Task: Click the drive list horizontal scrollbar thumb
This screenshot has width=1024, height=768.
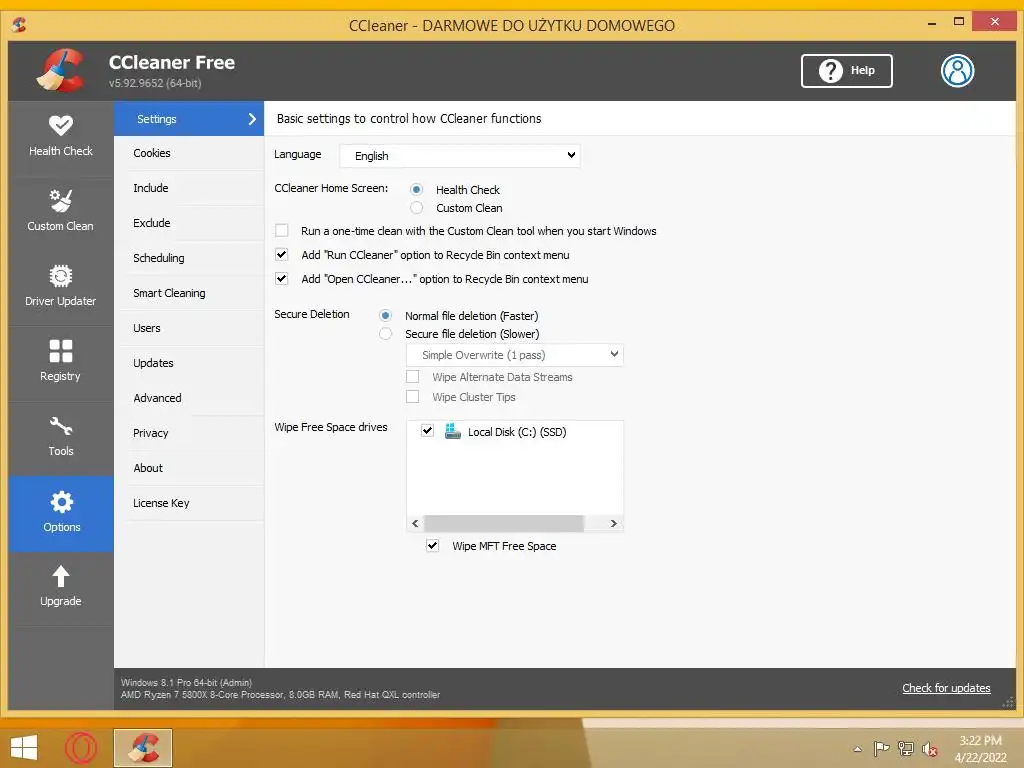Action: [x=504, y=523]
